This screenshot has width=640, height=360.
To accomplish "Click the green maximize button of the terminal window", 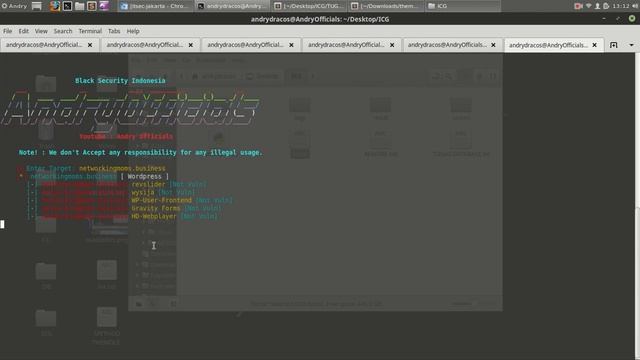I will point(632,19).
